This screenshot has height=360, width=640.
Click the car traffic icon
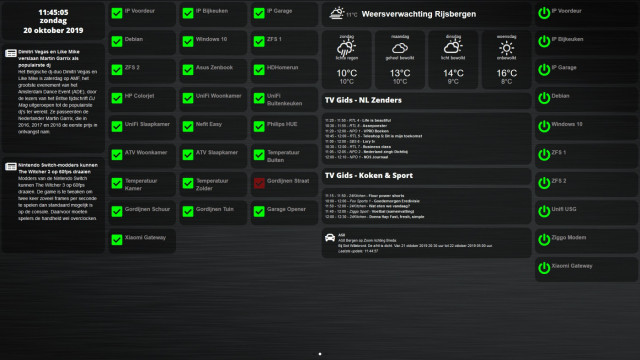(330, 238)
